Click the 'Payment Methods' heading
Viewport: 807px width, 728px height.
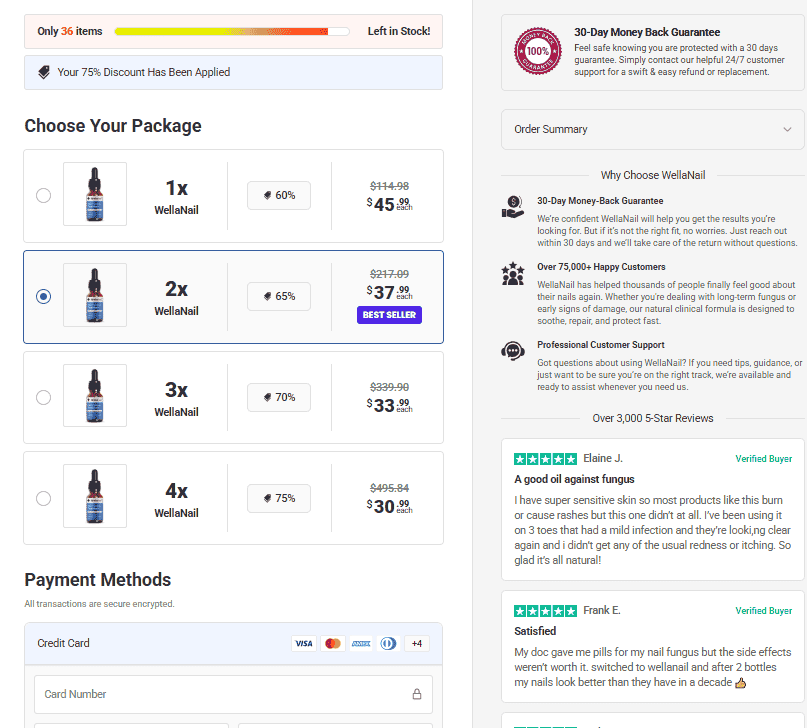[x=98, y=580]
